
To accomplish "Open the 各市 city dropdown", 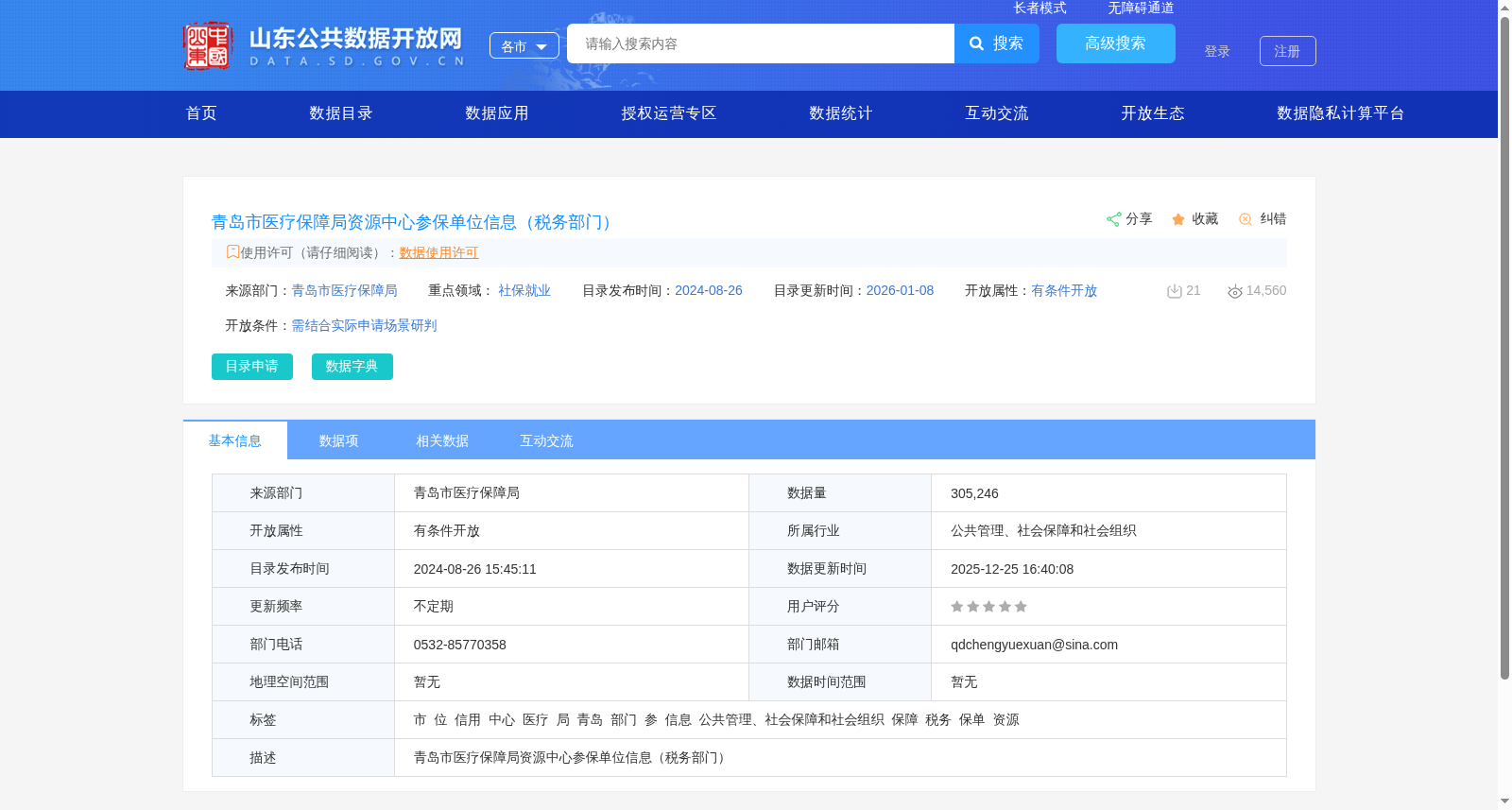I will coord(524,45).
